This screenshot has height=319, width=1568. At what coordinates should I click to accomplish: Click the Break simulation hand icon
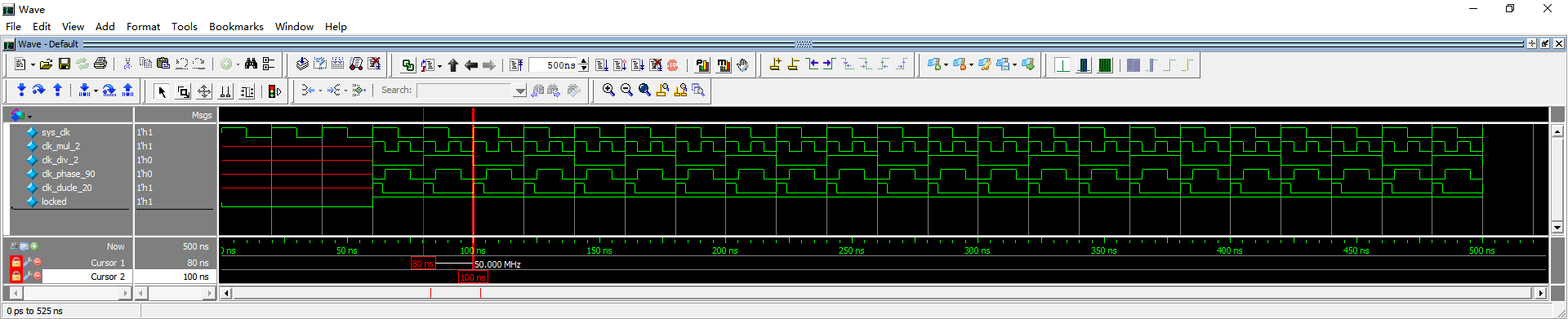(742, 65)
